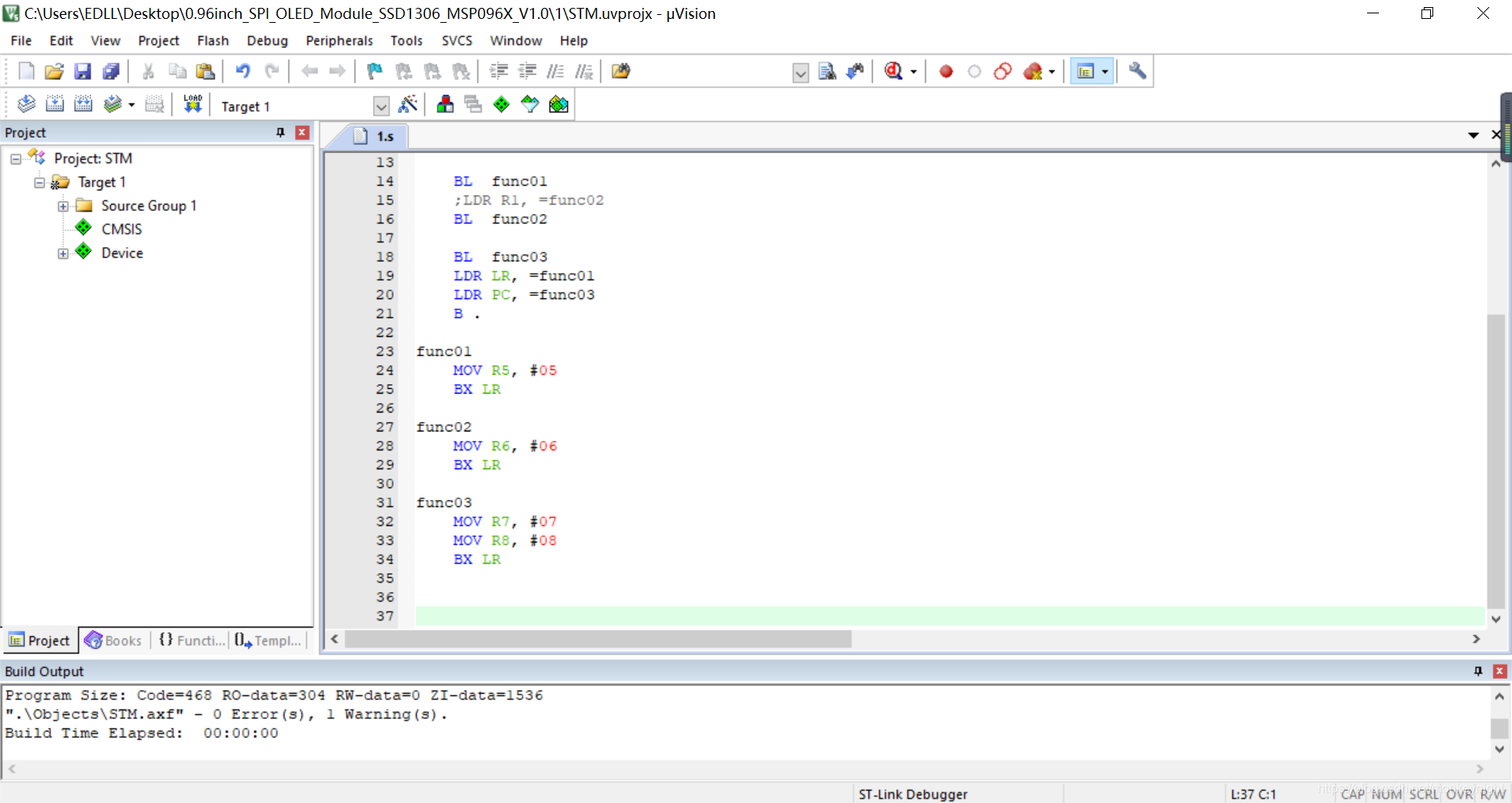Image resolution: width=1512 pixels, height=803 pixels.
Task: Open the Debug menu
Action: click(267, 40)
